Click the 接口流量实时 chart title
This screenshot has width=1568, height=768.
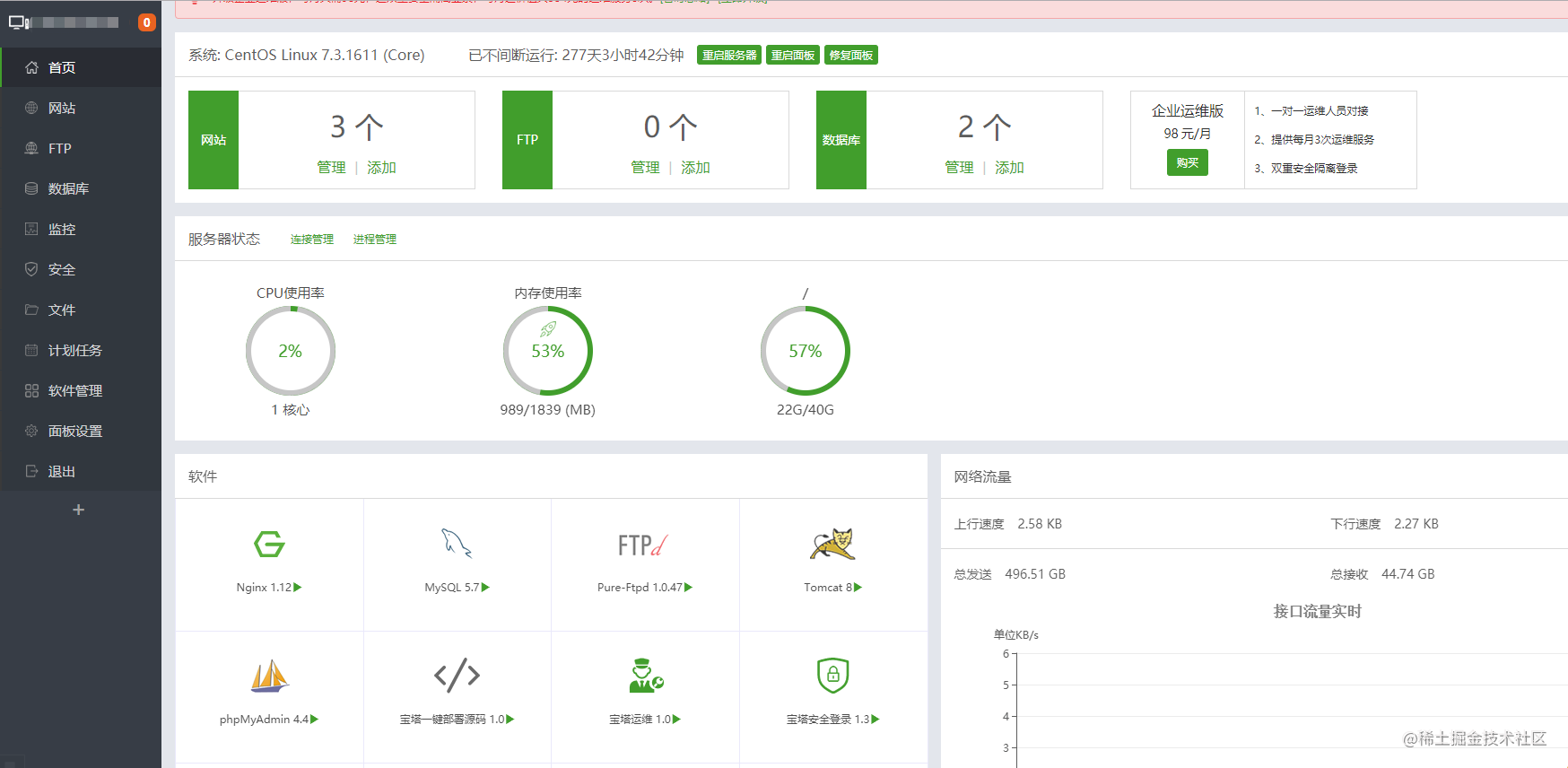(x=1318, y=611)
